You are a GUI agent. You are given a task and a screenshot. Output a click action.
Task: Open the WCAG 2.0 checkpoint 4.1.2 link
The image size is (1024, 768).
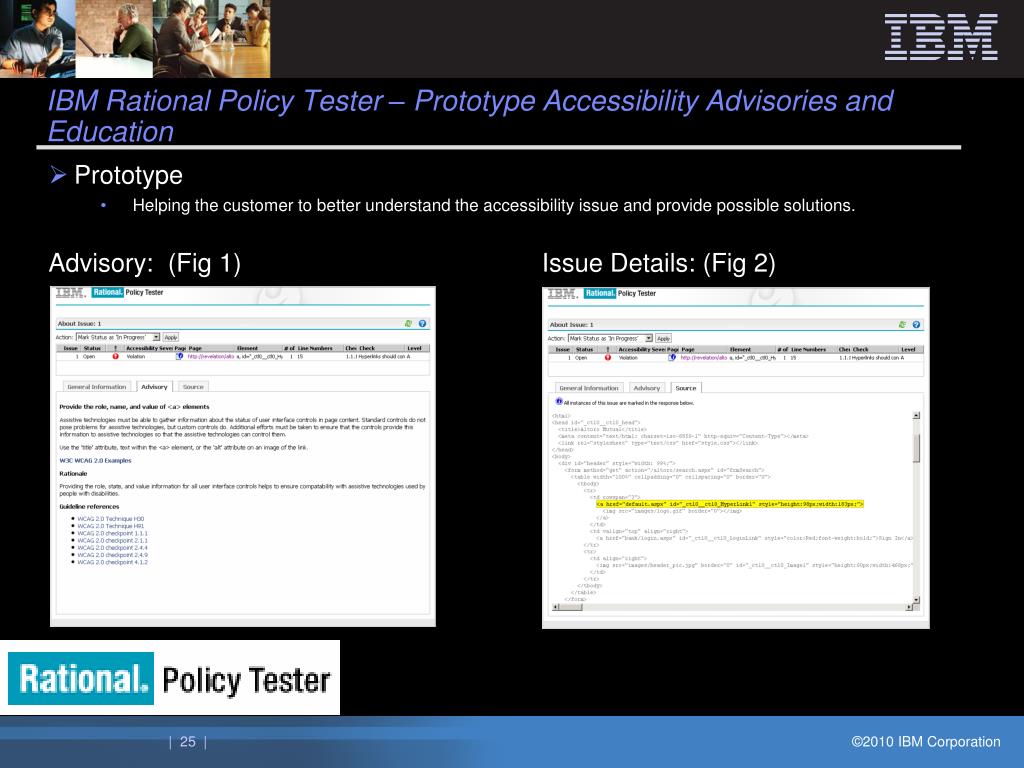(x=112, y=562)
